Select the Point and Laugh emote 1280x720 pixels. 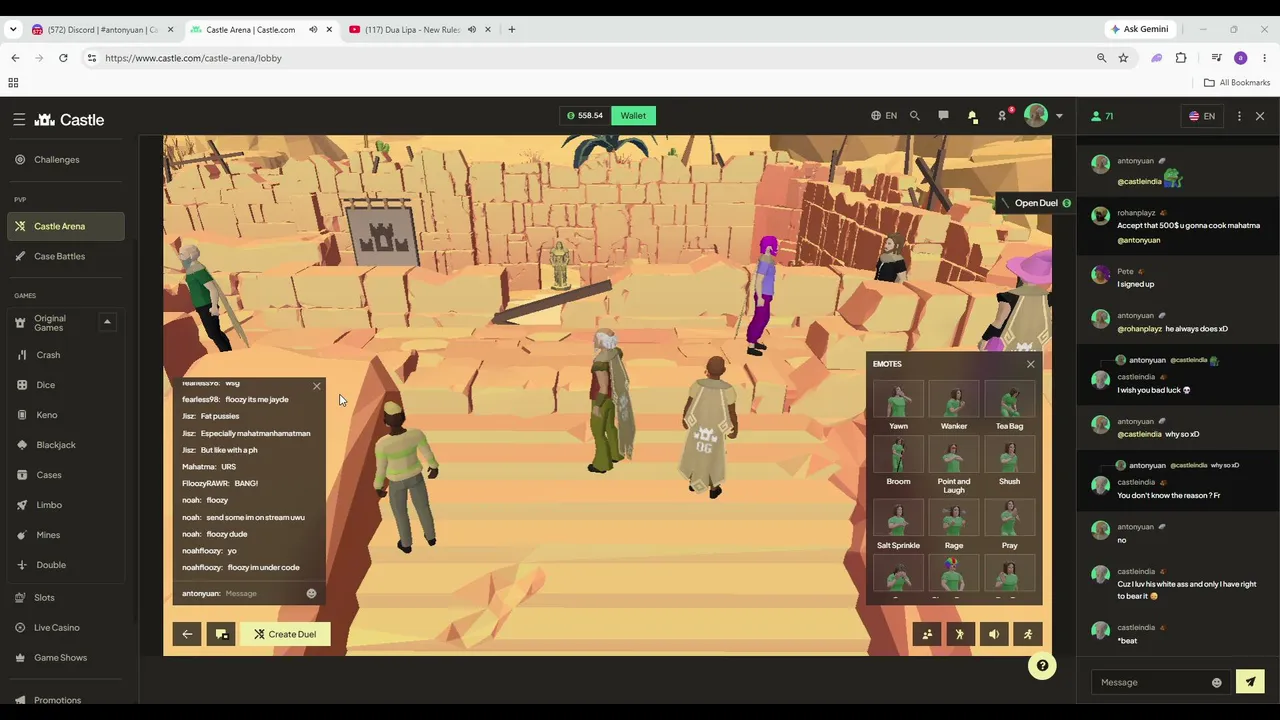(x=954, y=465)
